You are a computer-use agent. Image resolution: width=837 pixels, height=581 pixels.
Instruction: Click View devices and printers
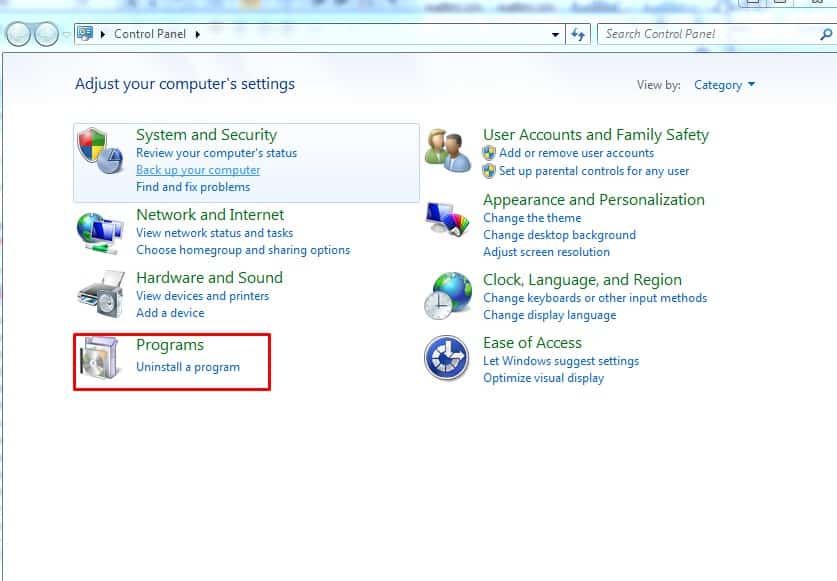coord(202,296)
